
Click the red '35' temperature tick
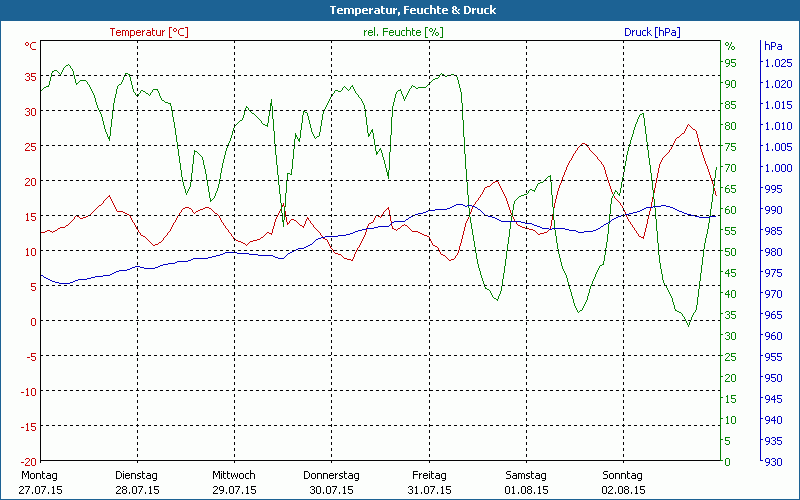31,77
